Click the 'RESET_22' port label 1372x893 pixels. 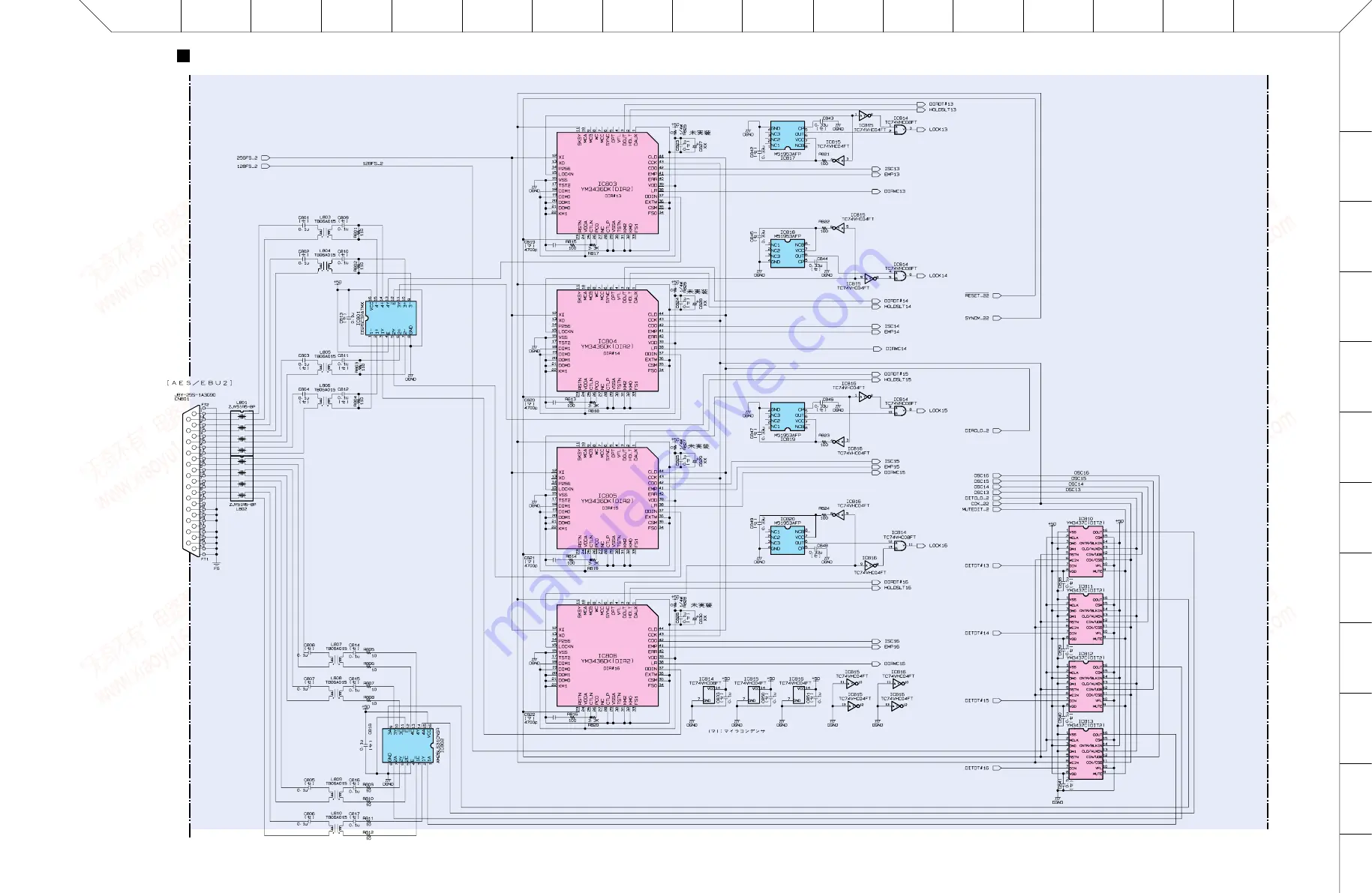[977, 295]
